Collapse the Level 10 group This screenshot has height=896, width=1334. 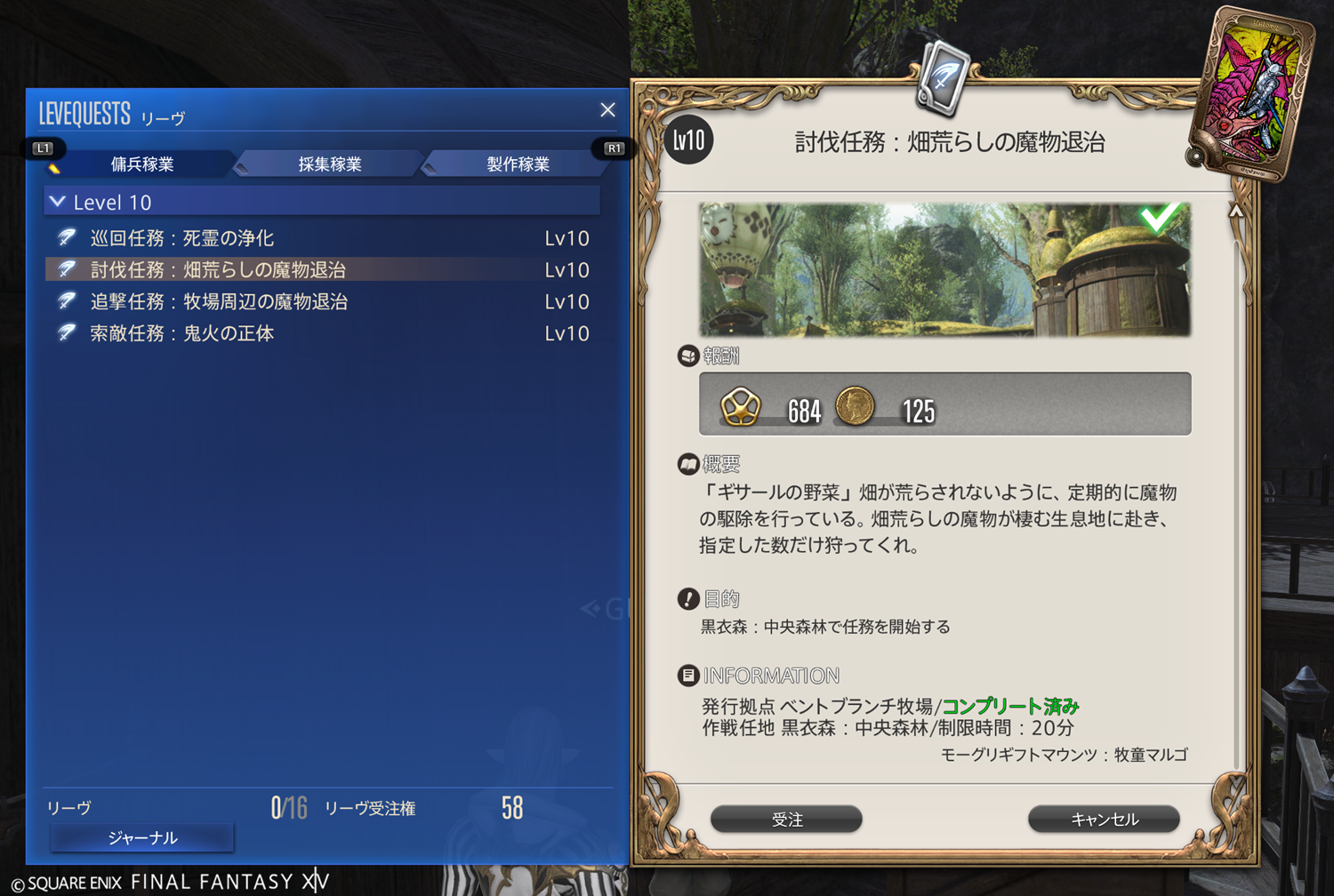point(58,202)
